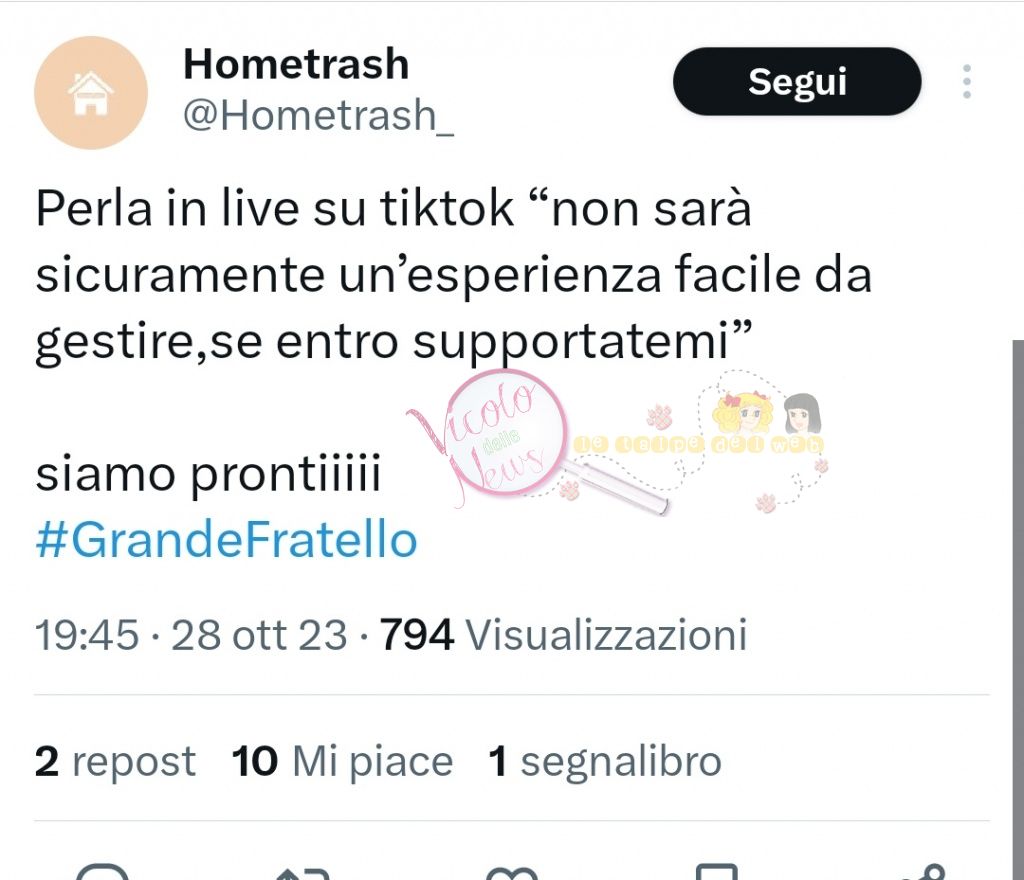The height and width of the screenshot is (880, 1024).
Task: Tap the repost arrows icon
Action: coord(303,873)
